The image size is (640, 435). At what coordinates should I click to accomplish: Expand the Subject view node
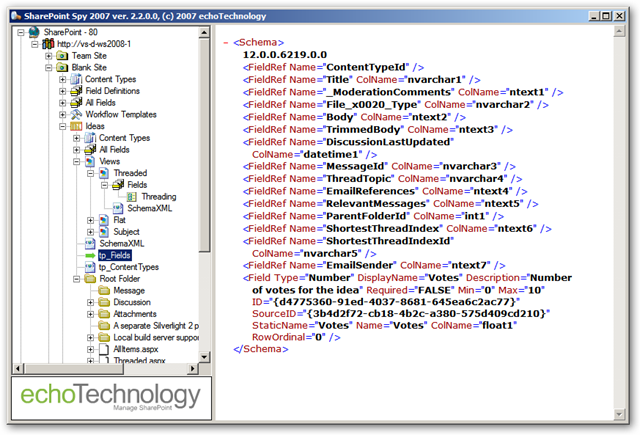(91, 232)
